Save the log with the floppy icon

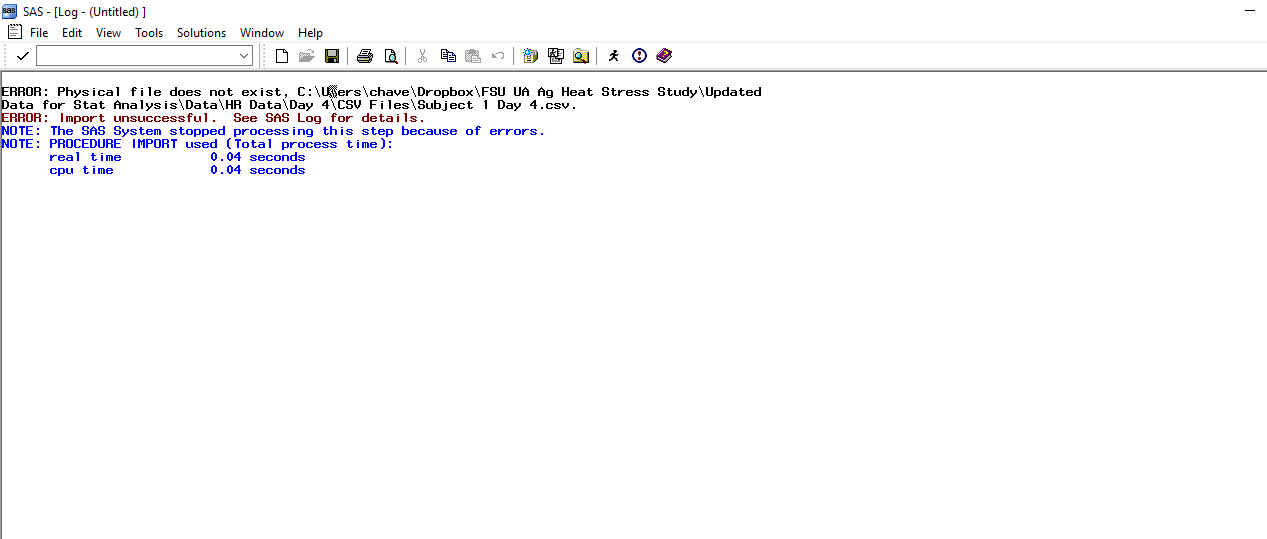coord(332,56)
